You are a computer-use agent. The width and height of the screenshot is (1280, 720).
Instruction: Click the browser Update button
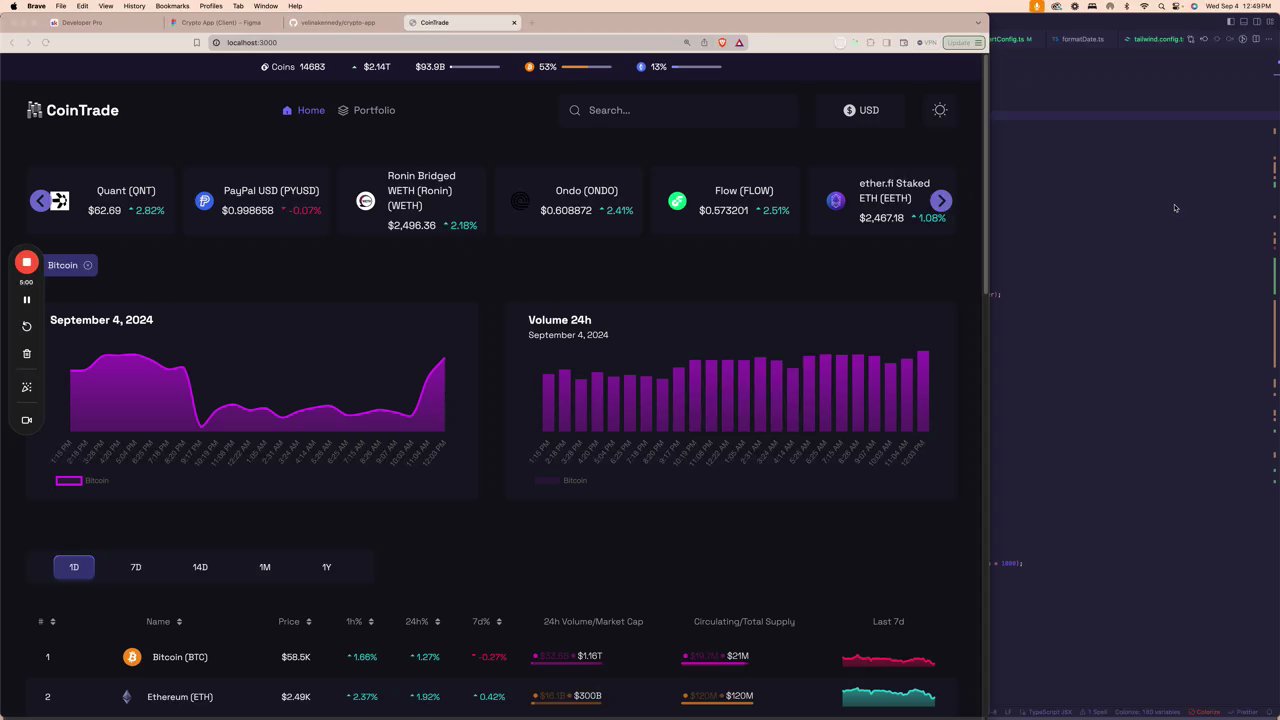pyautogui.click(x=964, y=42)
